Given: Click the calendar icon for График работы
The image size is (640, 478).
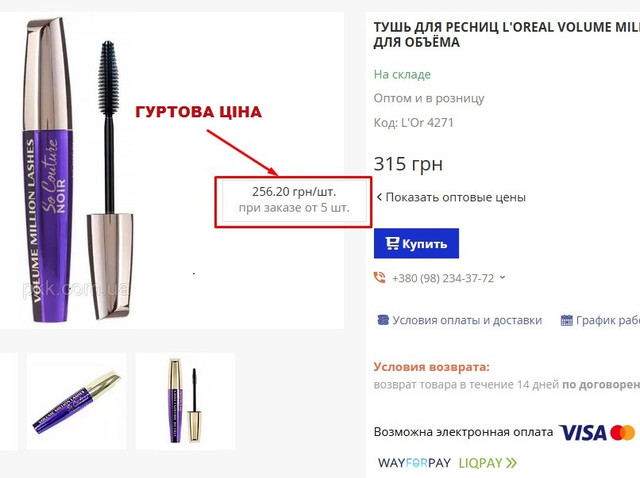Looking at the screenshot, I should point(567,320).
